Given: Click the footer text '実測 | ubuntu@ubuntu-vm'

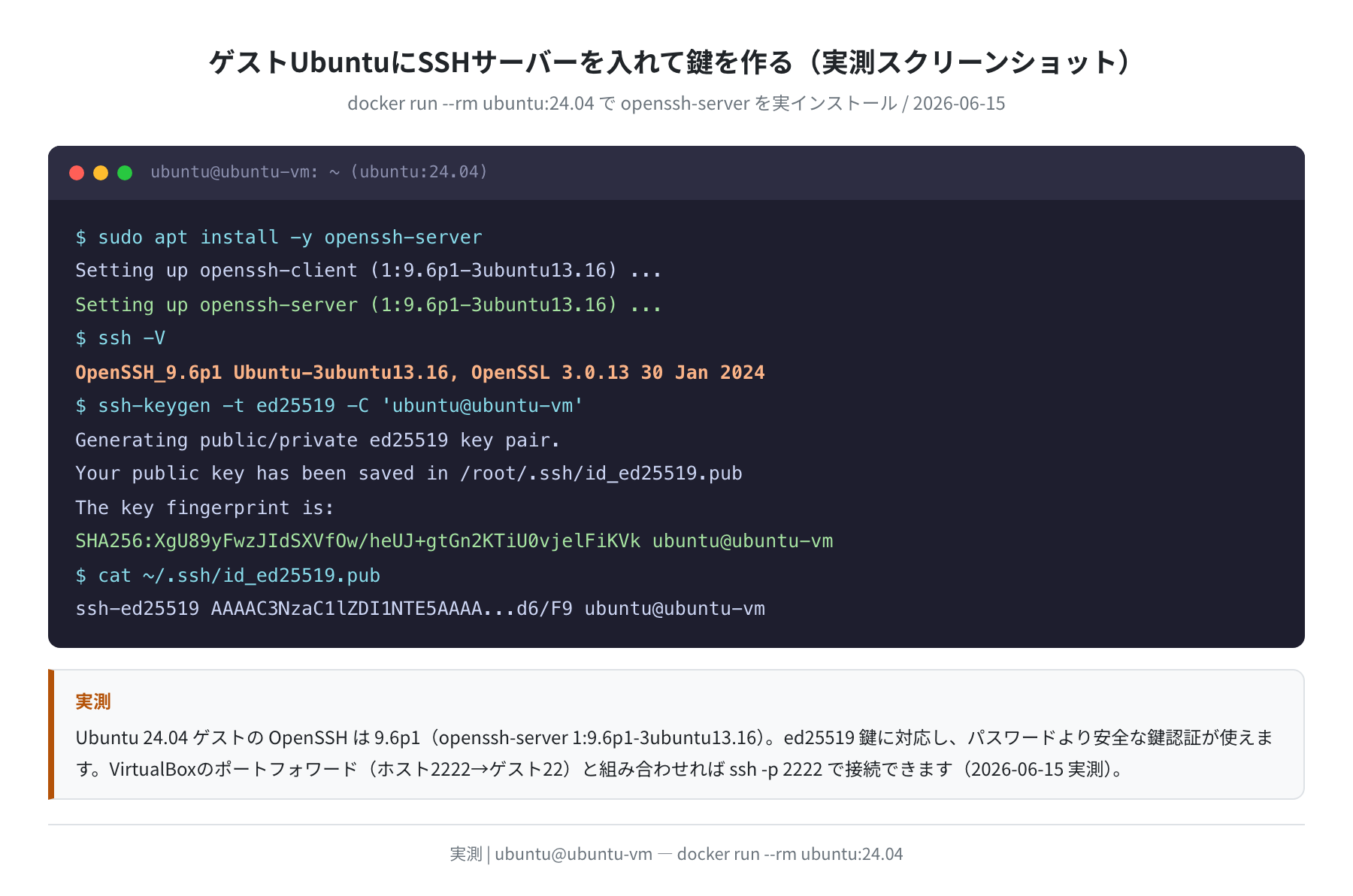Looking at the screenshot, I should point(676,854).
